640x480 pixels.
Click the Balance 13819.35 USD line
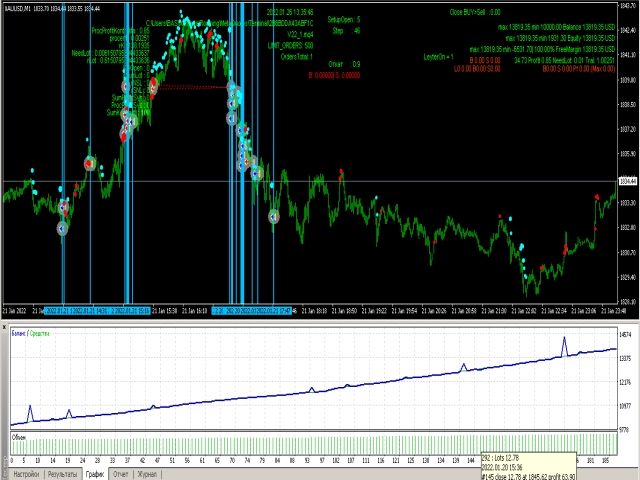[x=556, y=27]
